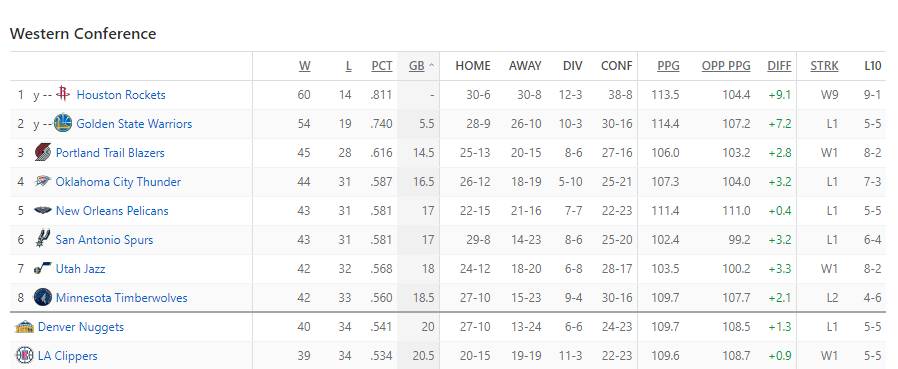Click the Portland Trail Blazers logo
The width and height of the screenshot is (898, 369).
click(x=43, y=152)
